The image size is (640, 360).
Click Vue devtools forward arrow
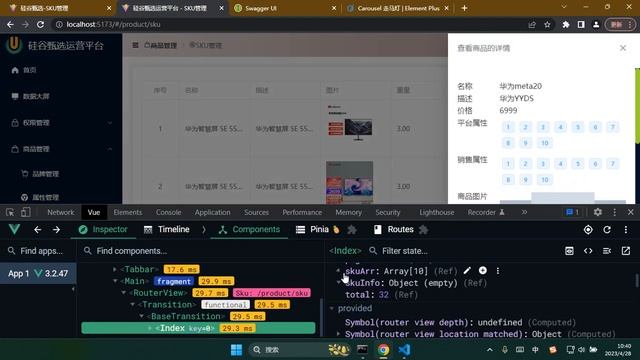point(56,230)
